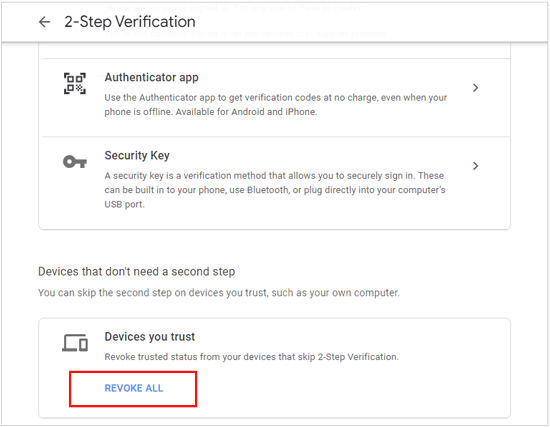Click 'You can skip the second step' text
550x427 pixels.
point(219,293)
